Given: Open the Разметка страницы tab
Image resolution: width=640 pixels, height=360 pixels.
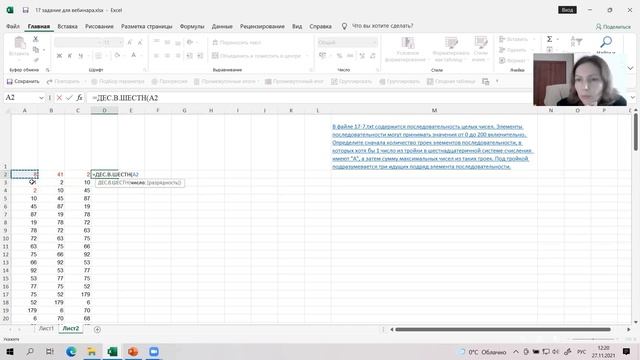Looking at the screenshot, I should pyautogui.click(x=147, y=26).
